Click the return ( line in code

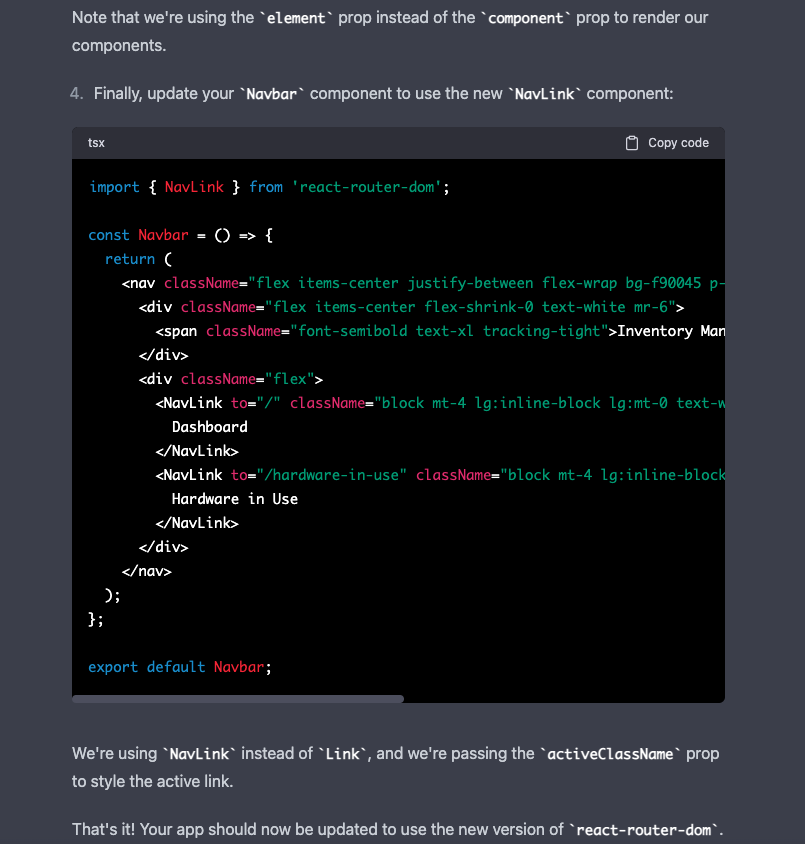[138, 259]
